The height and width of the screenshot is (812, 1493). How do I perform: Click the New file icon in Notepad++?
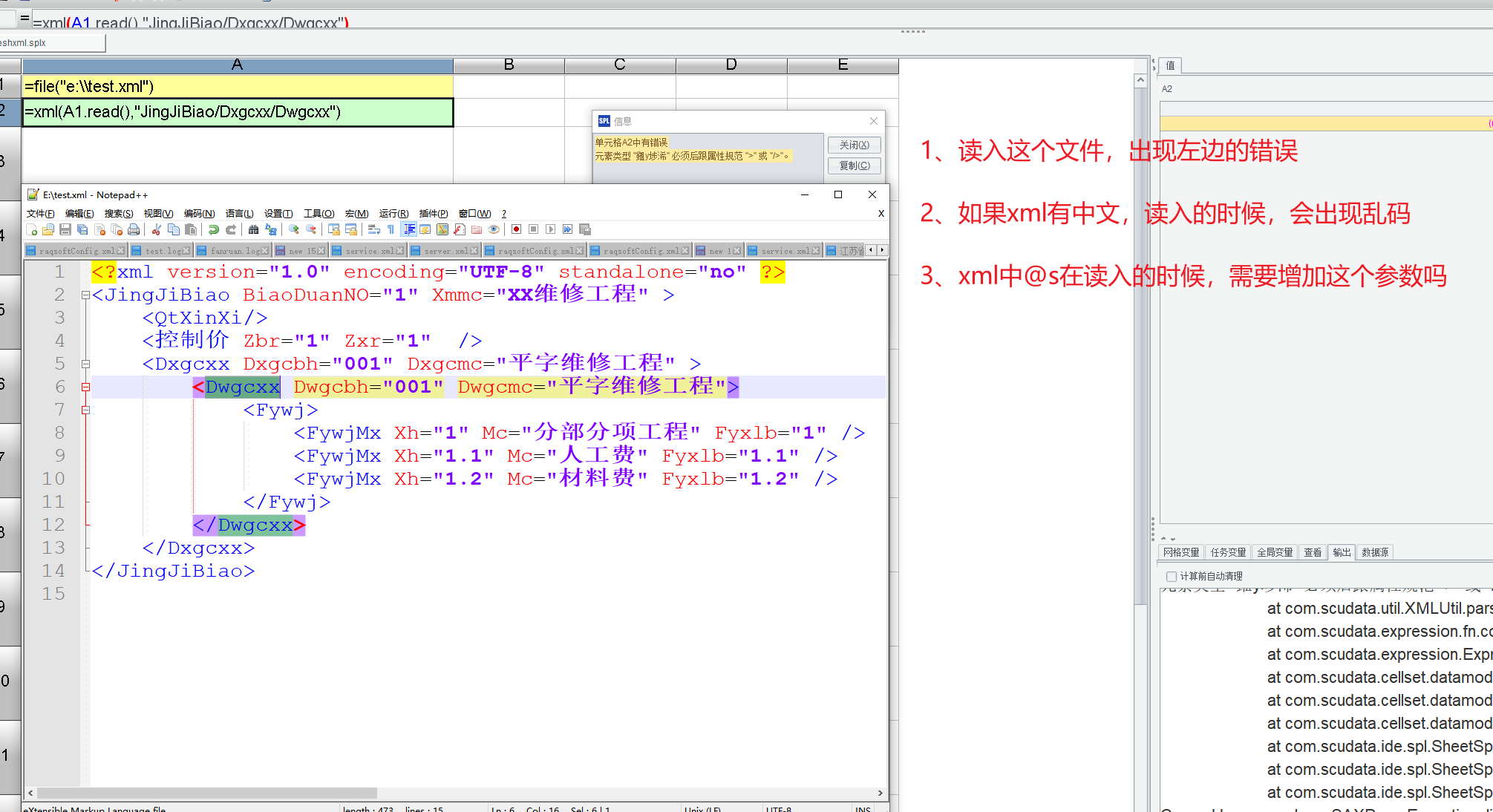coord(31,229)
